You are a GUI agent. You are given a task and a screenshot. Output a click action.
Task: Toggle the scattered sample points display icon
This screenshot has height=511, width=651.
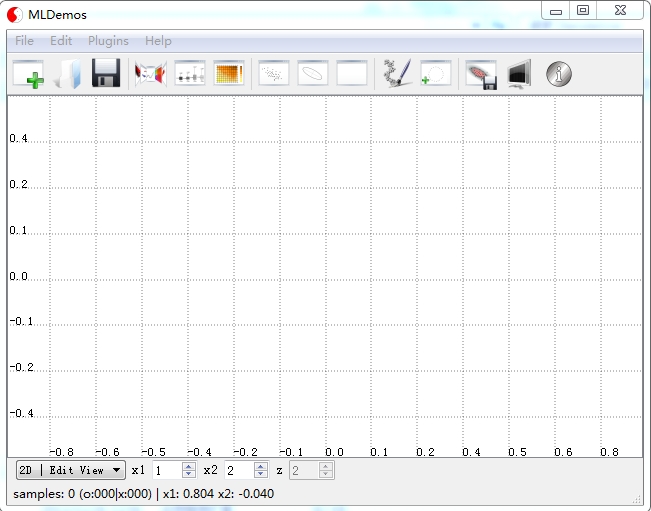(274, 73)
